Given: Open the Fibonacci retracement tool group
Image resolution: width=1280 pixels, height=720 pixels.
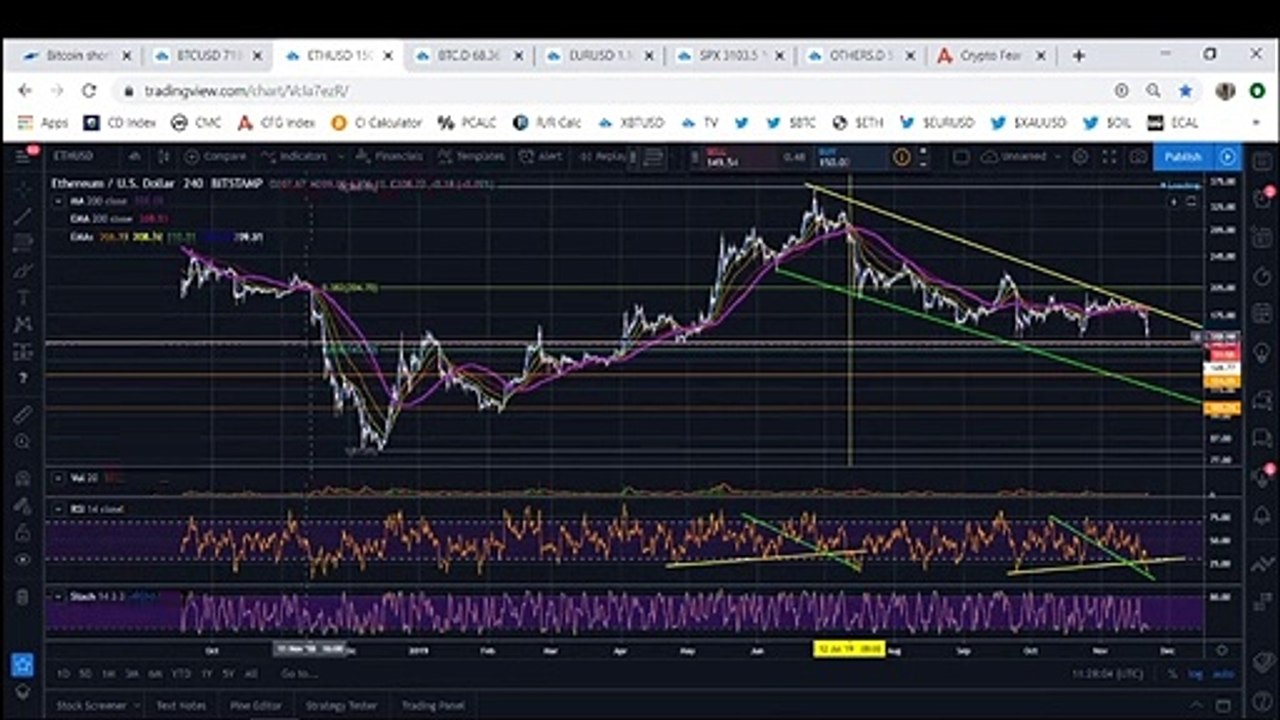Looking at the screenshot, I should tap(23, 243).
